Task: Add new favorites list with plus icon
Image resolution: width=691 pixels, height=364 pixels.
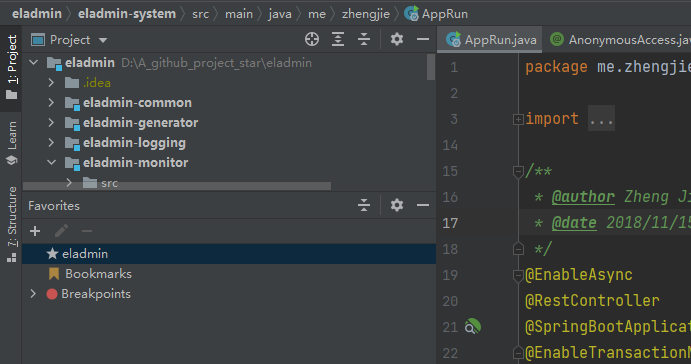Action: point(35,231)
